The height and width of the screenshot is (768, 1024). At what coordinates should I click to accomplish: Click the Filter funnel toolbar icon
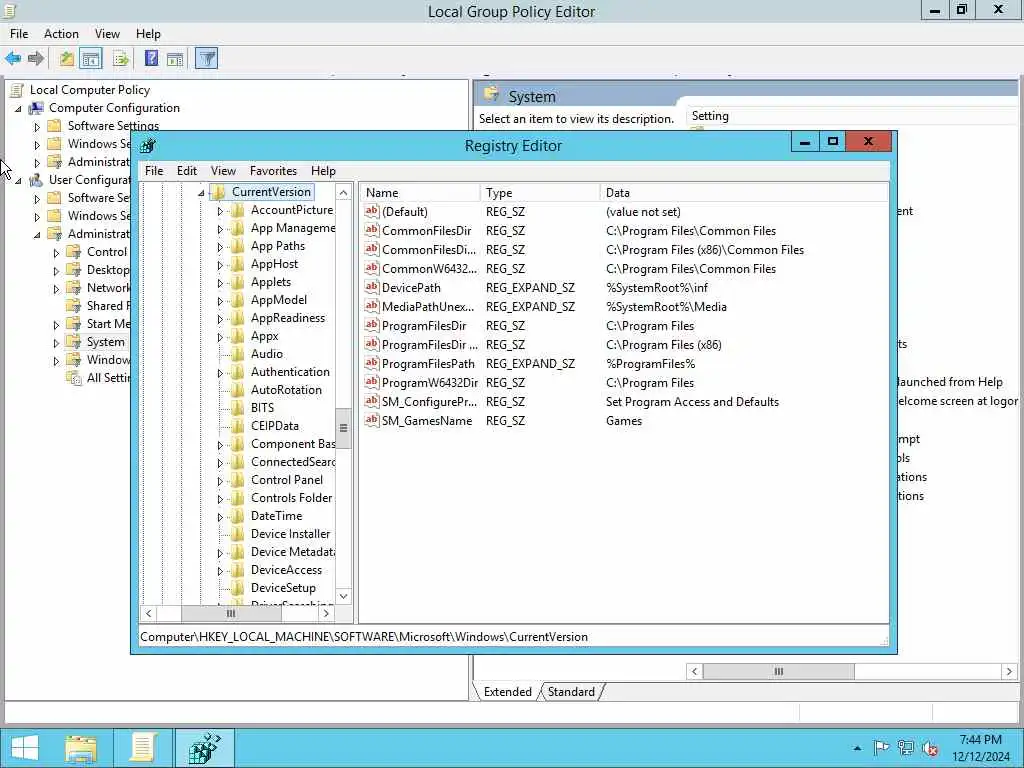point(206,59)
